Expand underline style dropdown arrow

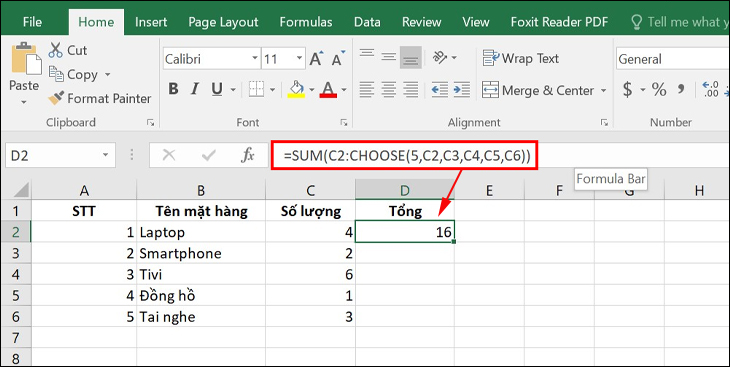[x=233, y=89]
